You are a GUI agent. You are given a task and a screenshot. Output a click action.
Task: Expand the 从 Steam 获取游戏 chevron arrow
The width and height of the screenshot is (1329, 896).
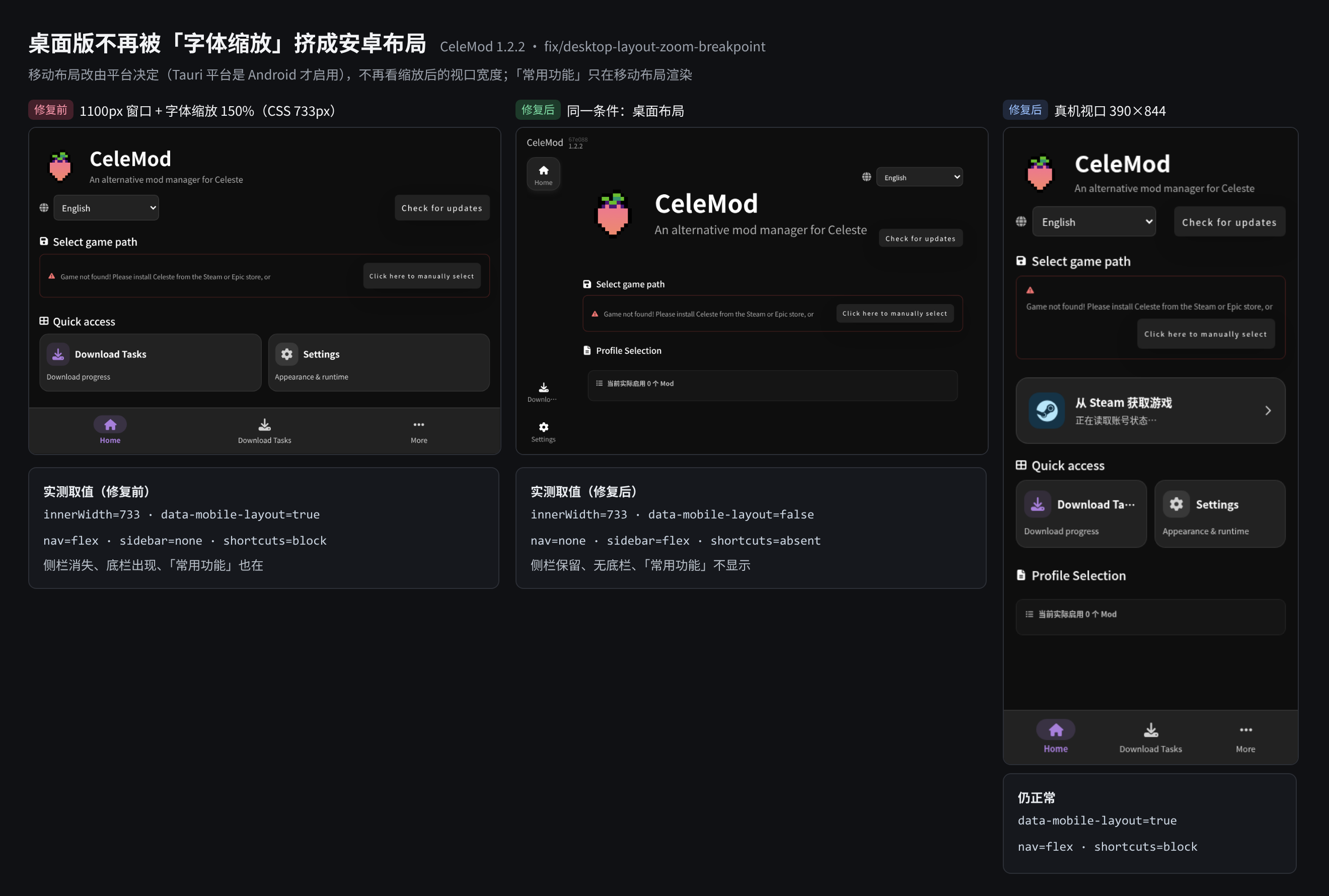(x=1267, y=410)
